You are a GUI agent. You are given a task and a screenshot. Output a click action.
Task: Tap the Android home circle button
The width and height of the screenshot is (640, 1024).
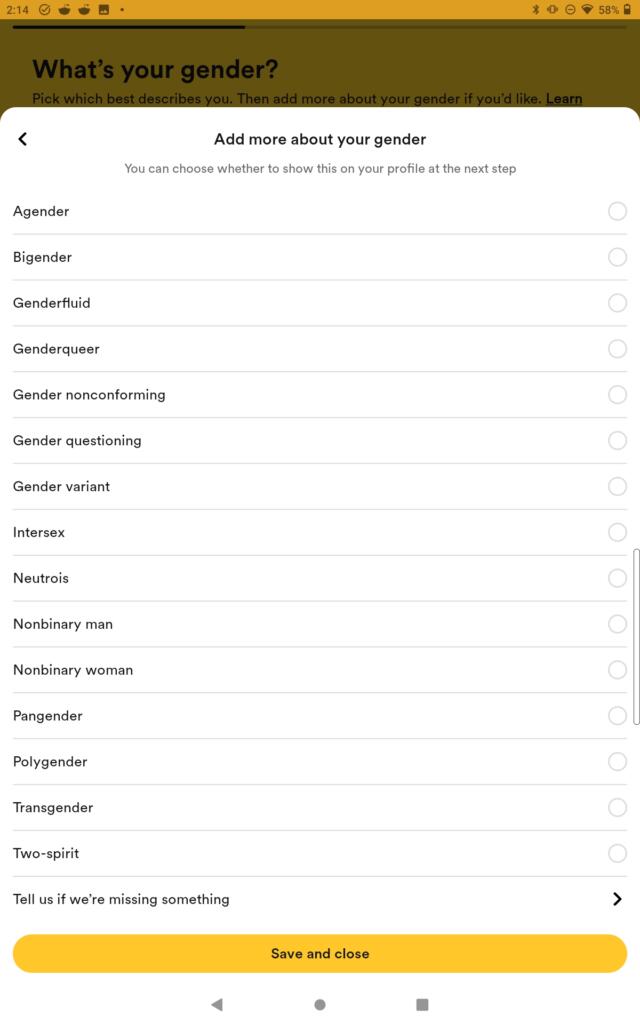click(320, 1004)
